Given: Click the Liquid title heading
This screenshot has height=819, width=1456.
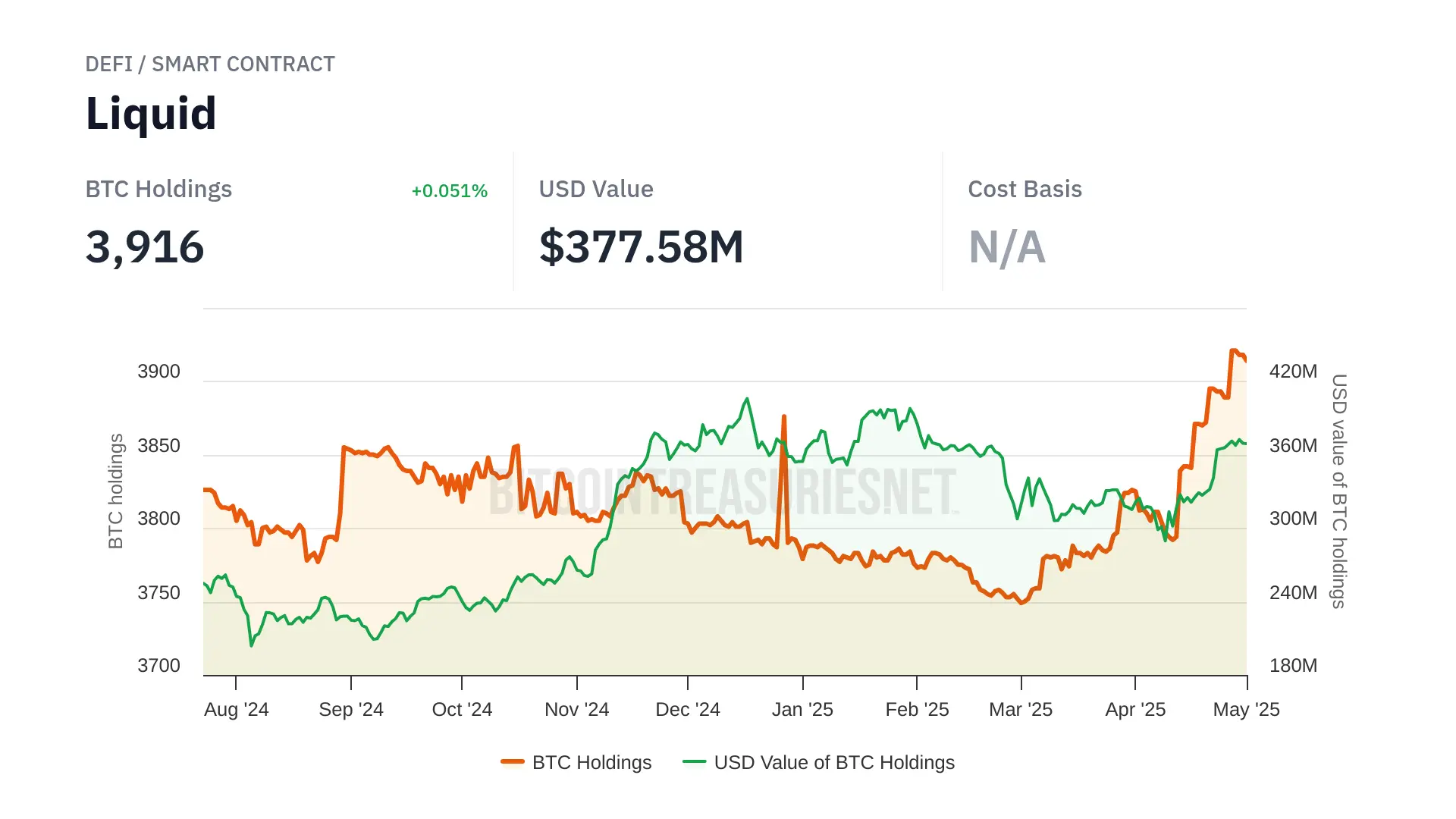Looking at the screenshot, I should (x=151, y=114).
